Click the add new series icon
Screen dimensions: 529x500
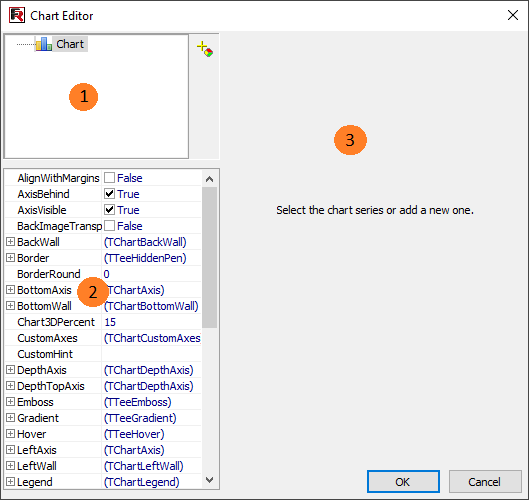[x=205, y=49]
